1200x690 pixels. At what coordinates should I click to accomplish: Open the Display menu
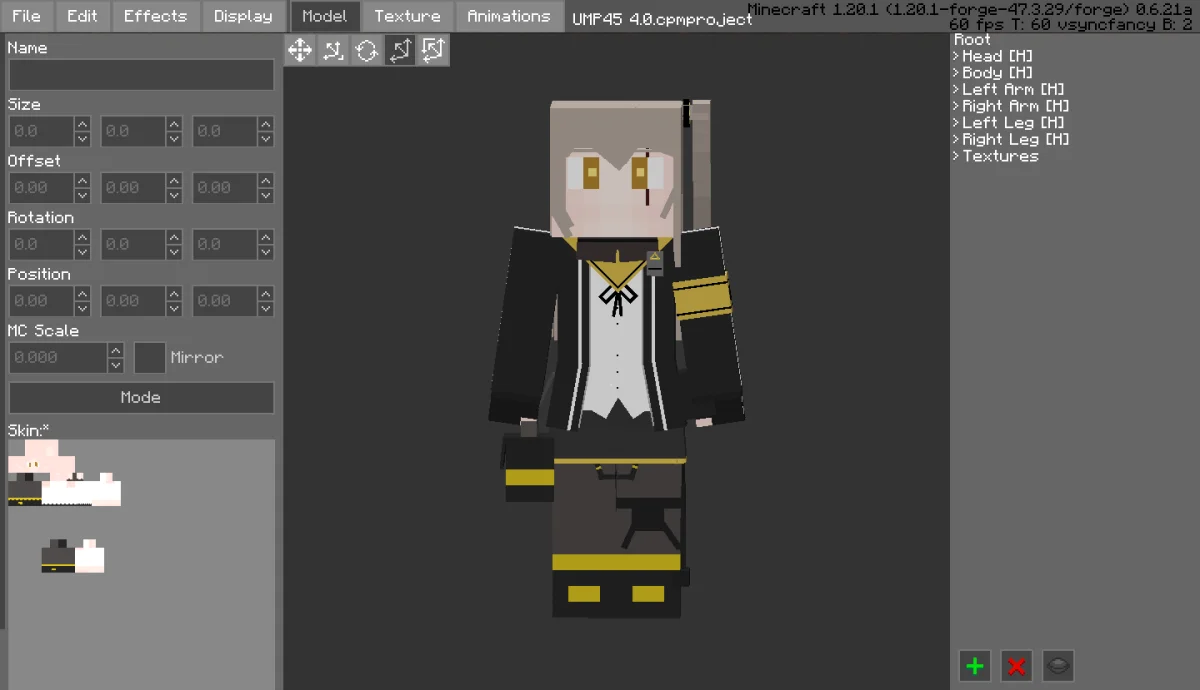click(243, 16)
